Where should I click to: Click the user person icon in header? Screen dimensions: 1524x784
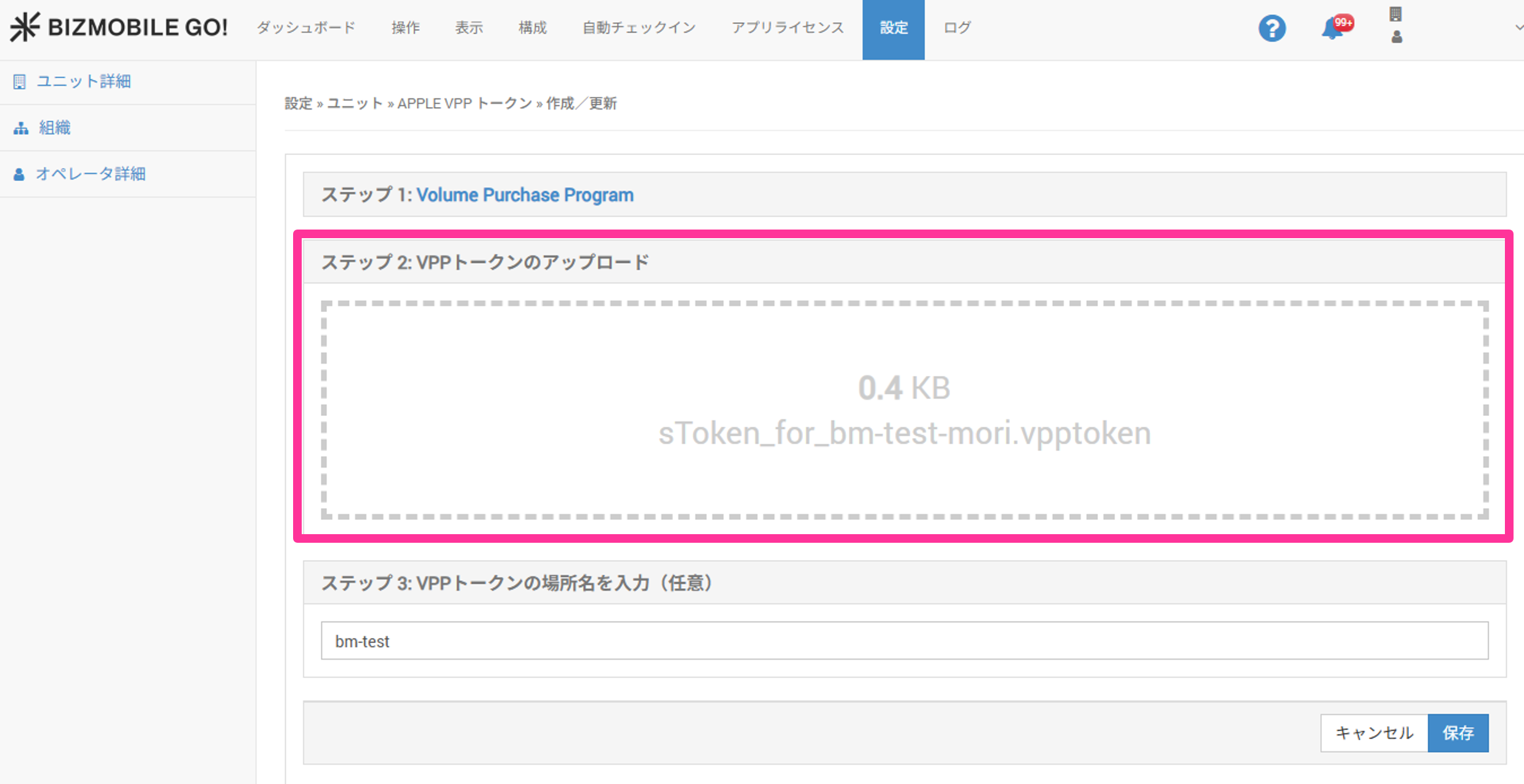1397,38
